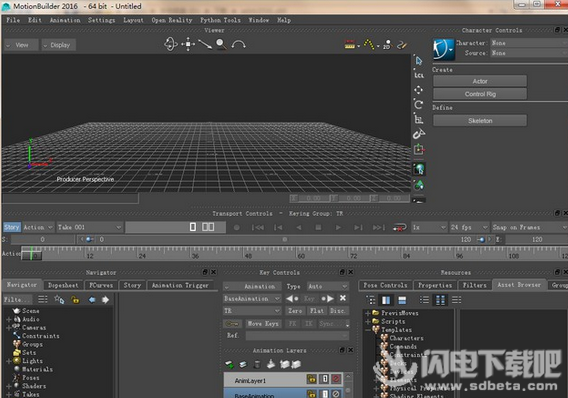Screen dimensions: 568x398
Task: Open the Open Reality menu
Action: pos(172,20)
